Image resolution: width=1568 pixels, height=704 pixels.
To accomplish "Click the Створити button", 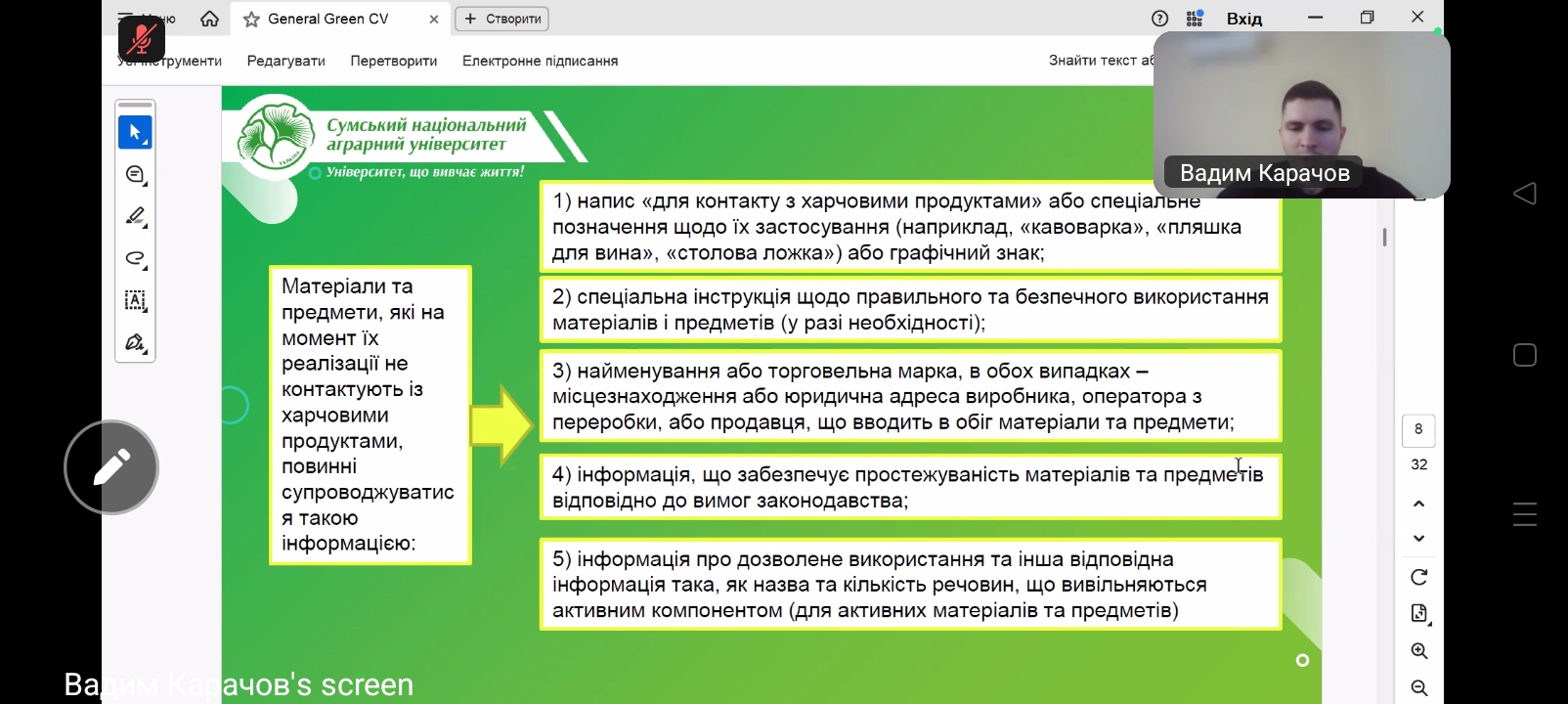I will pyautogui.click(x=501, y=19).
